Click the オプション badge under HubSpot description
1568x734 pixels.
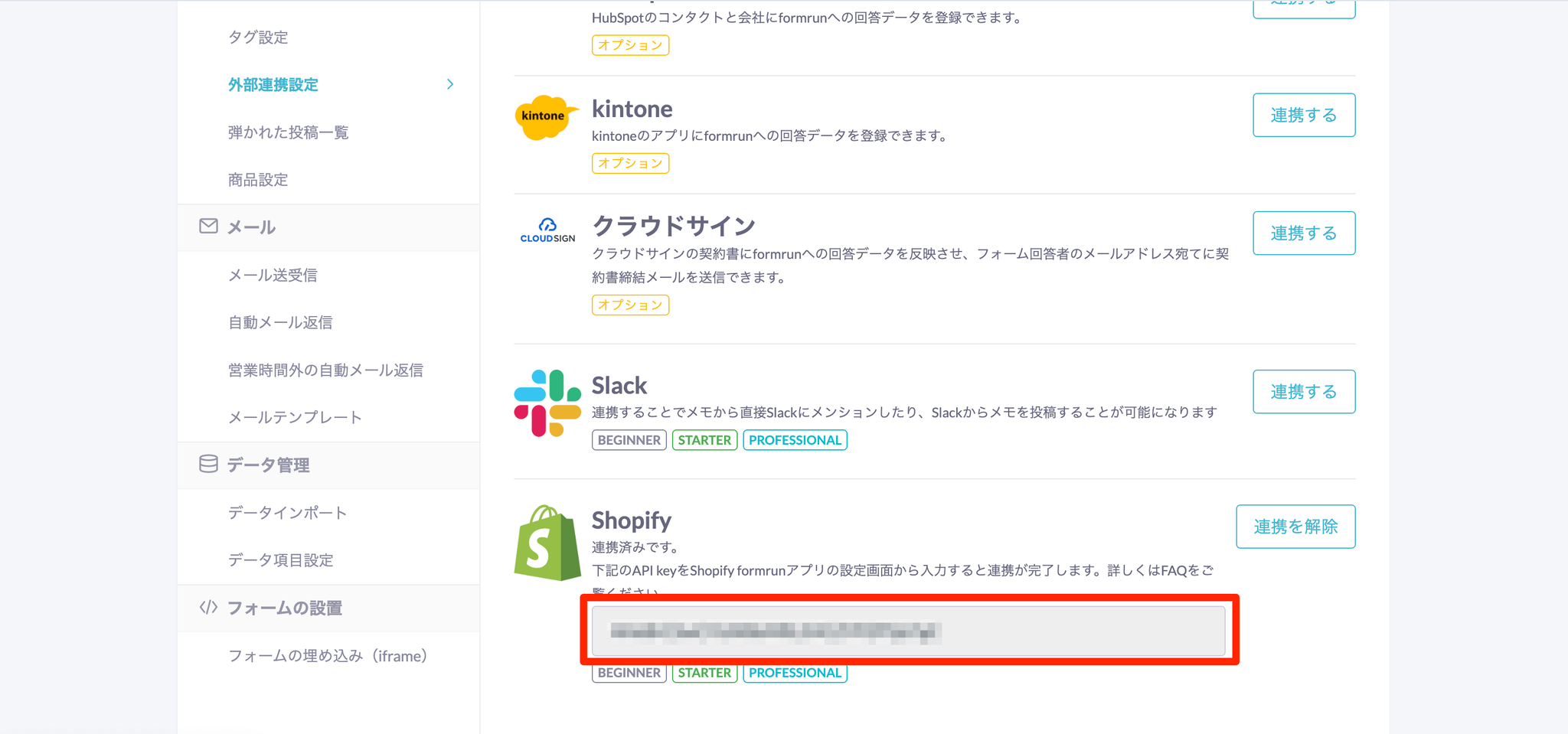pyautogui.click(x=630, y=45)
